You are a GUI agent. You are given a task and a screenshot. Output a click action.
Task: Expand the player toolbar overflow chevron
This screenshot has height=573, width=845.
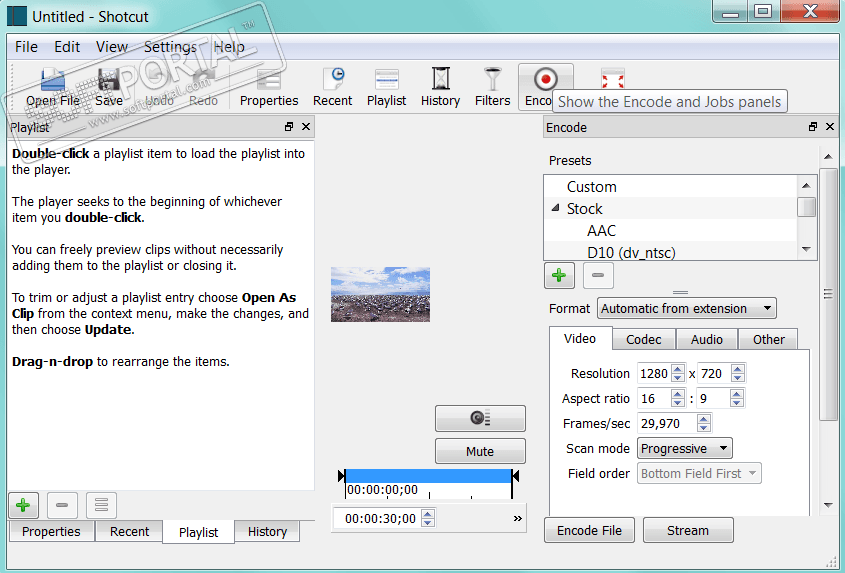click(x=517, y=519)
